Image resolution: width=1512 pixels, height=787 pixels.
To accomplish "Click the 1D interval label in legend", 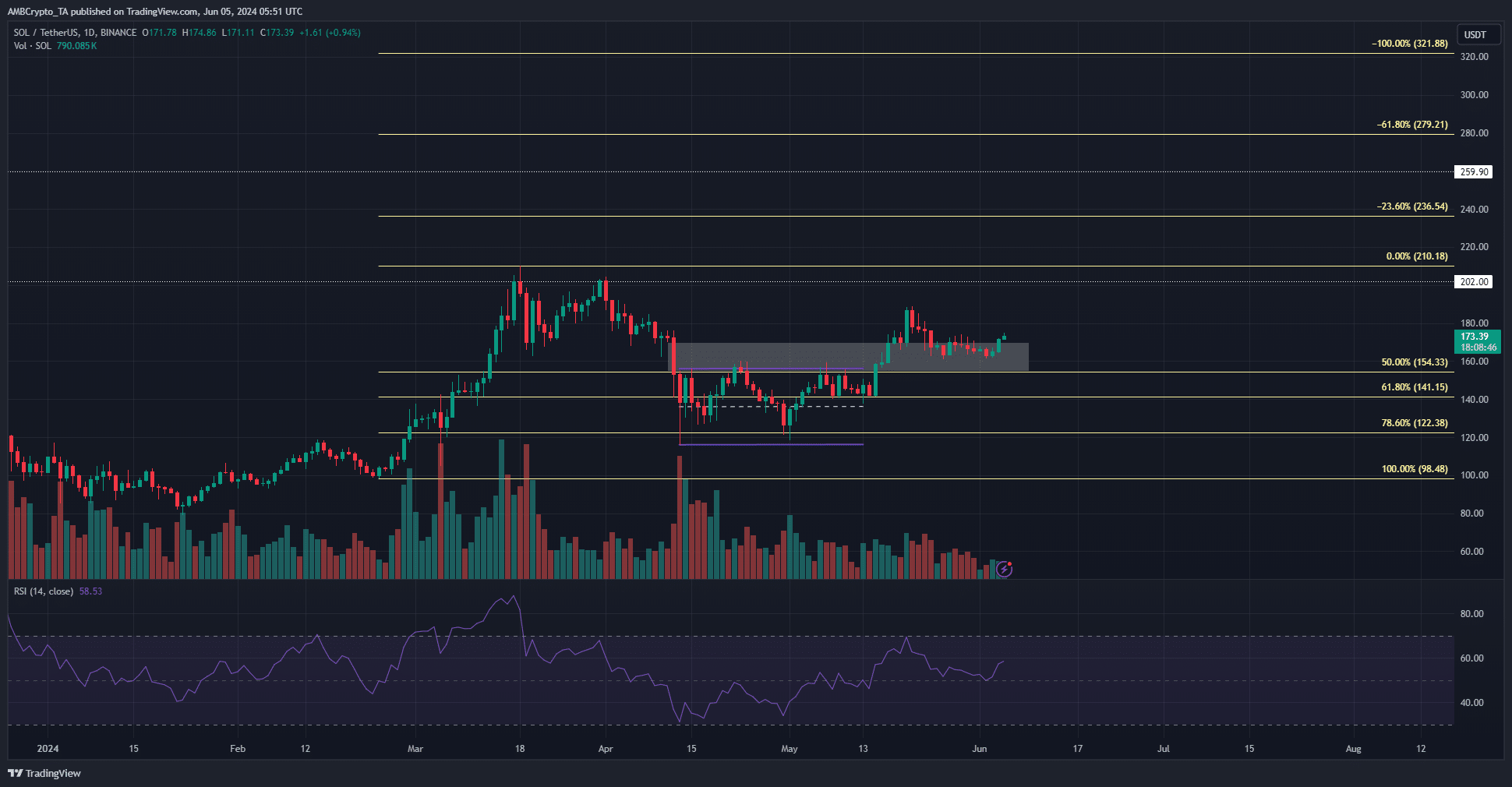I will pos(90,33).
